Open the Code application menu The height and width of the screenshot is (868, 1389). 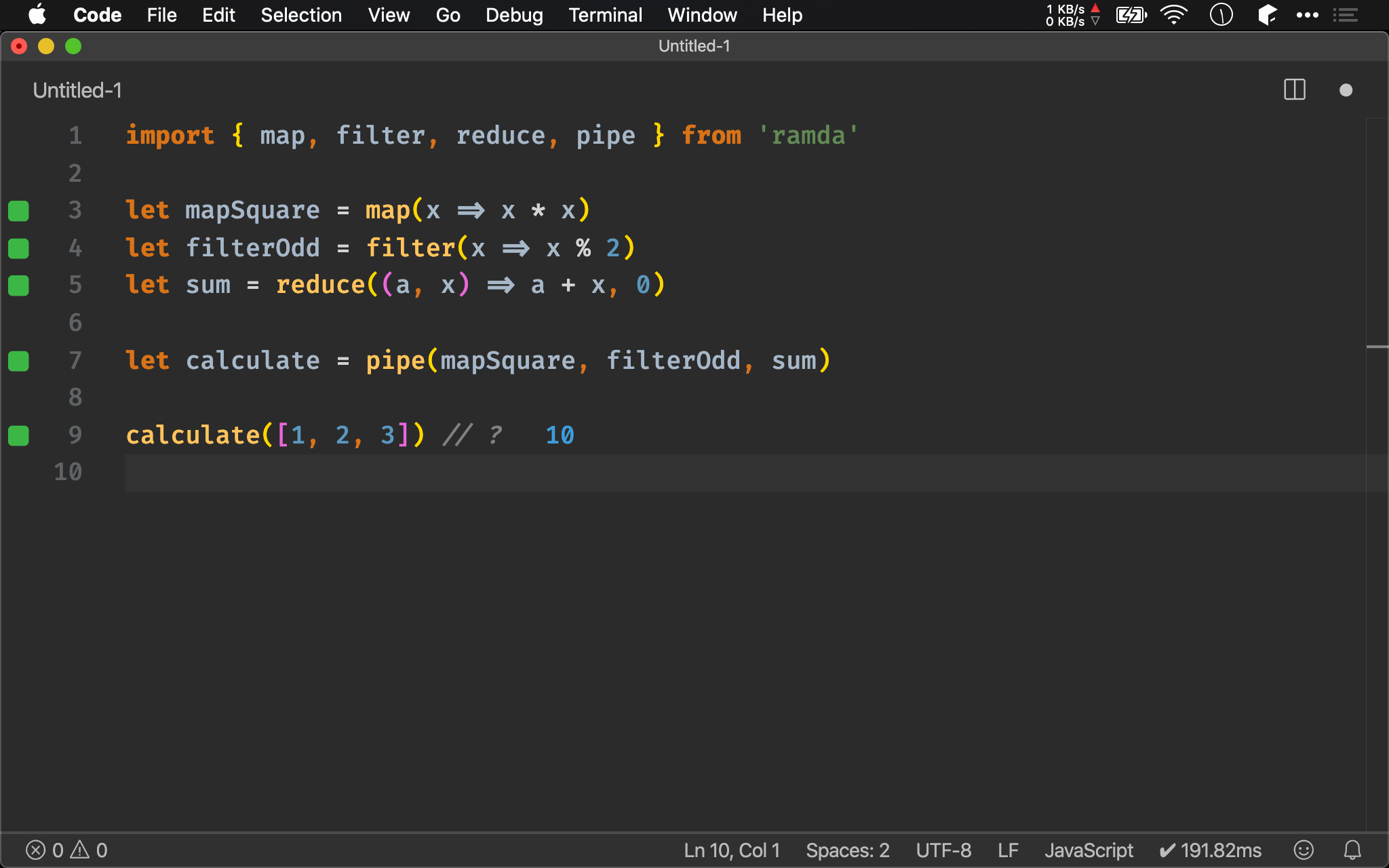pyautogui.click(x=97, y=15)
